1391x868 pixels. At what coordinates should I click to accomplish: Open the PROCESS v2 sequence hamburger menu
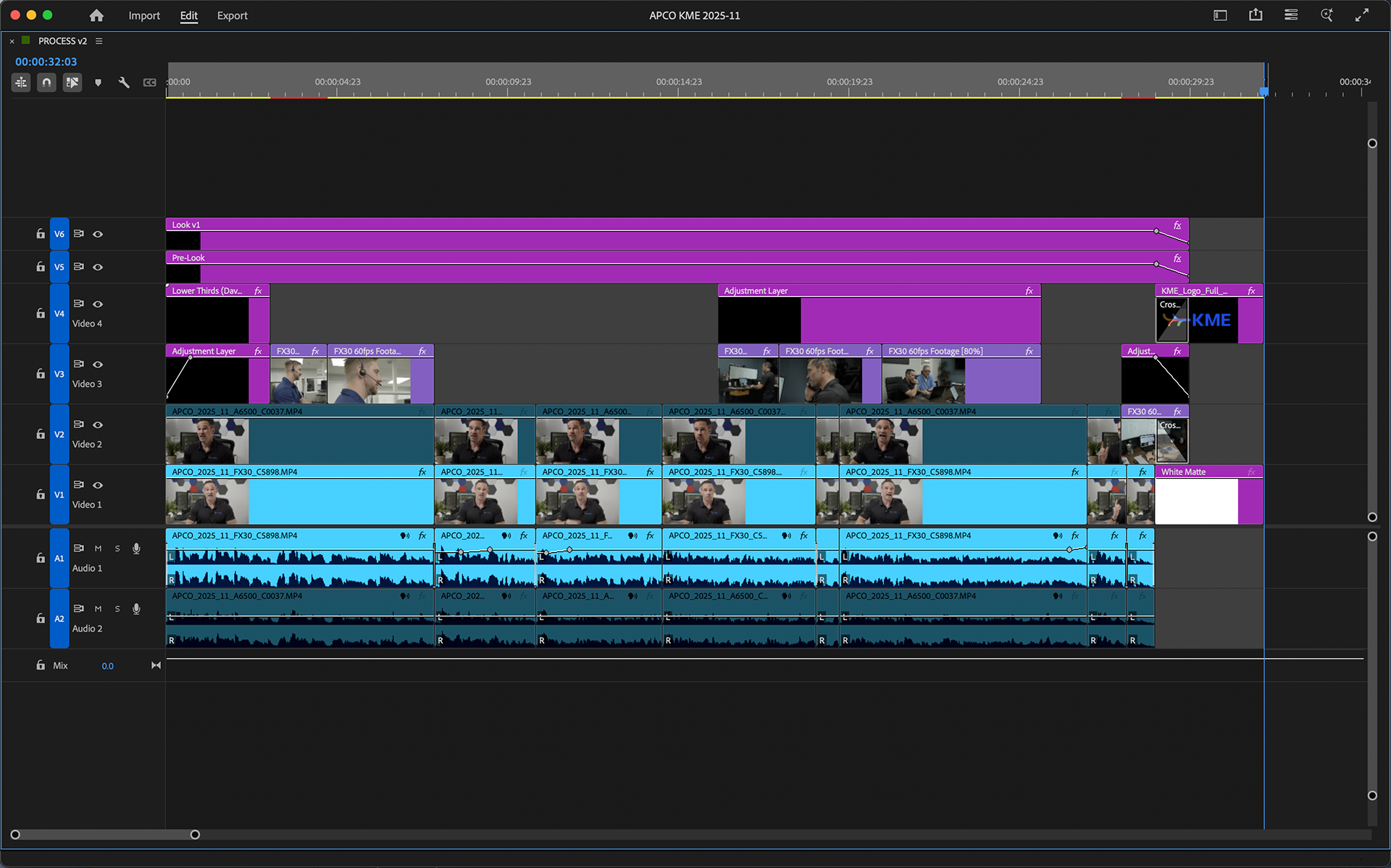(99, 41)
